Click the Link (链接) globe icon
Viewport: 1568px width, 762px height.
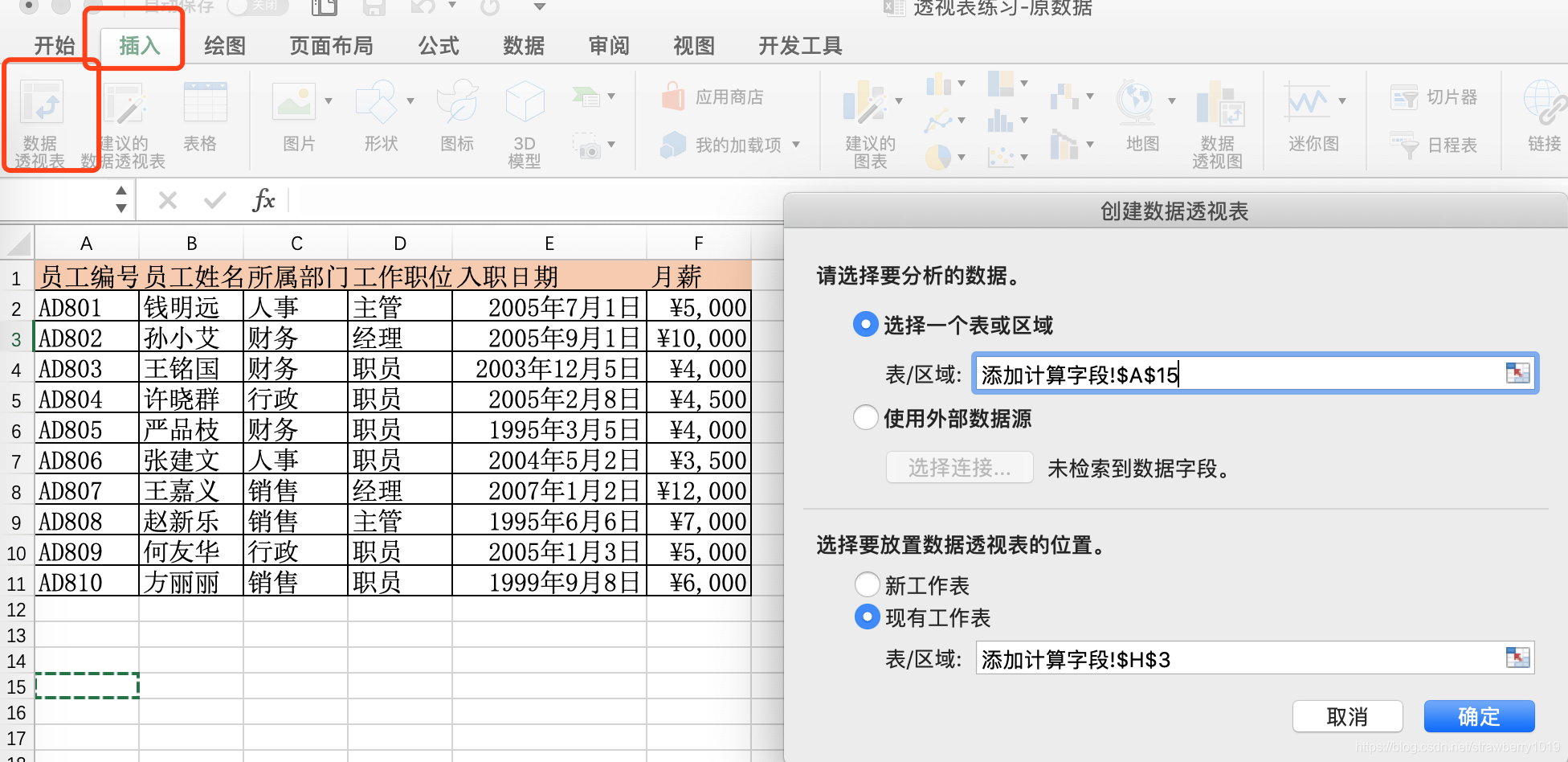point(1544,104)
